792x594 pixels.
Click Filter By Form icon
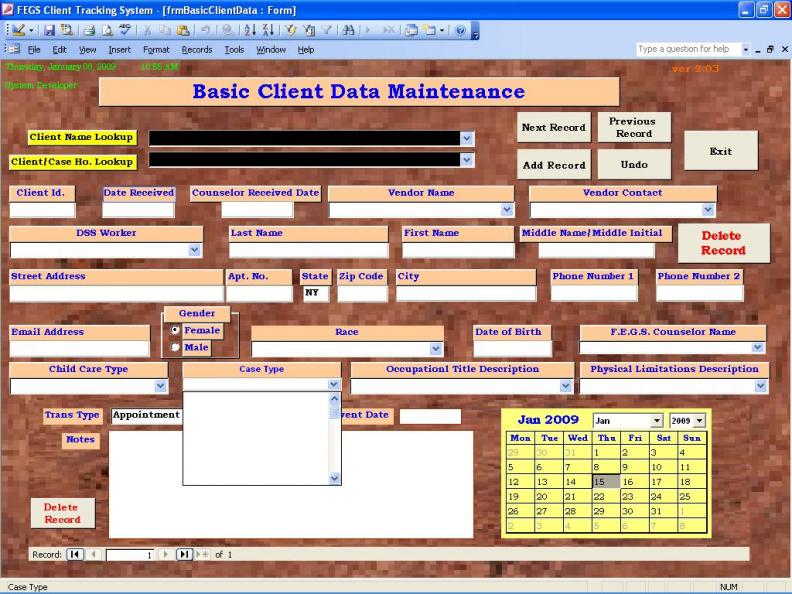(x=309, y=30)
